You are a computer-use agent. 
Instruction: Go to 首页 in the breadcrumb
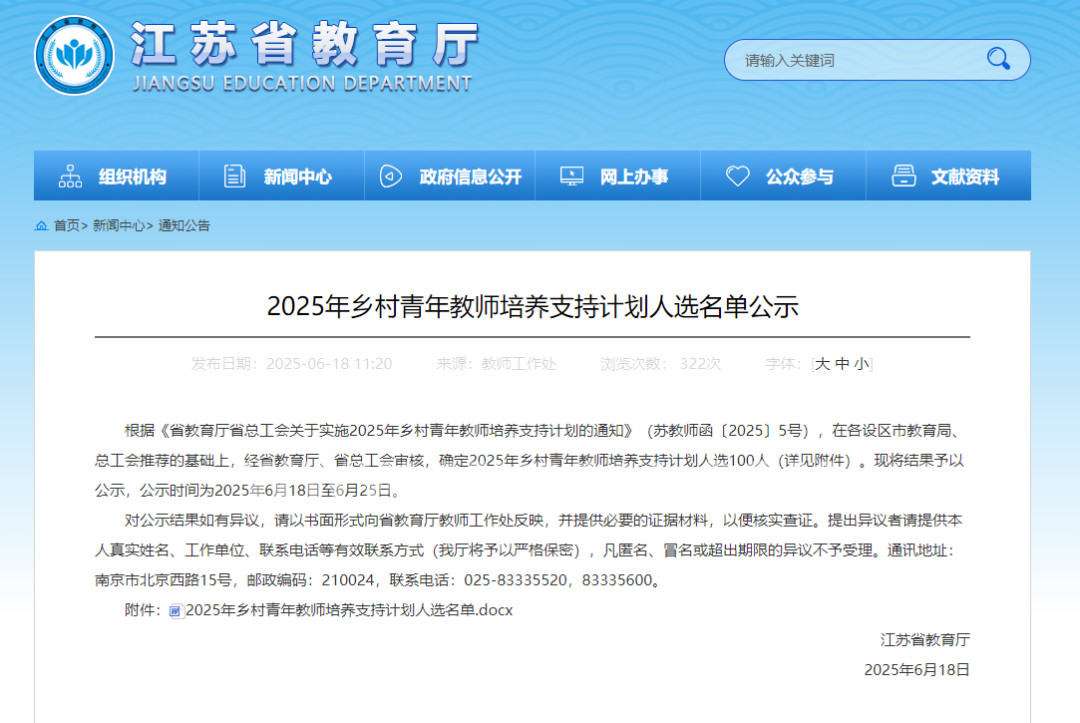point(66,226)
